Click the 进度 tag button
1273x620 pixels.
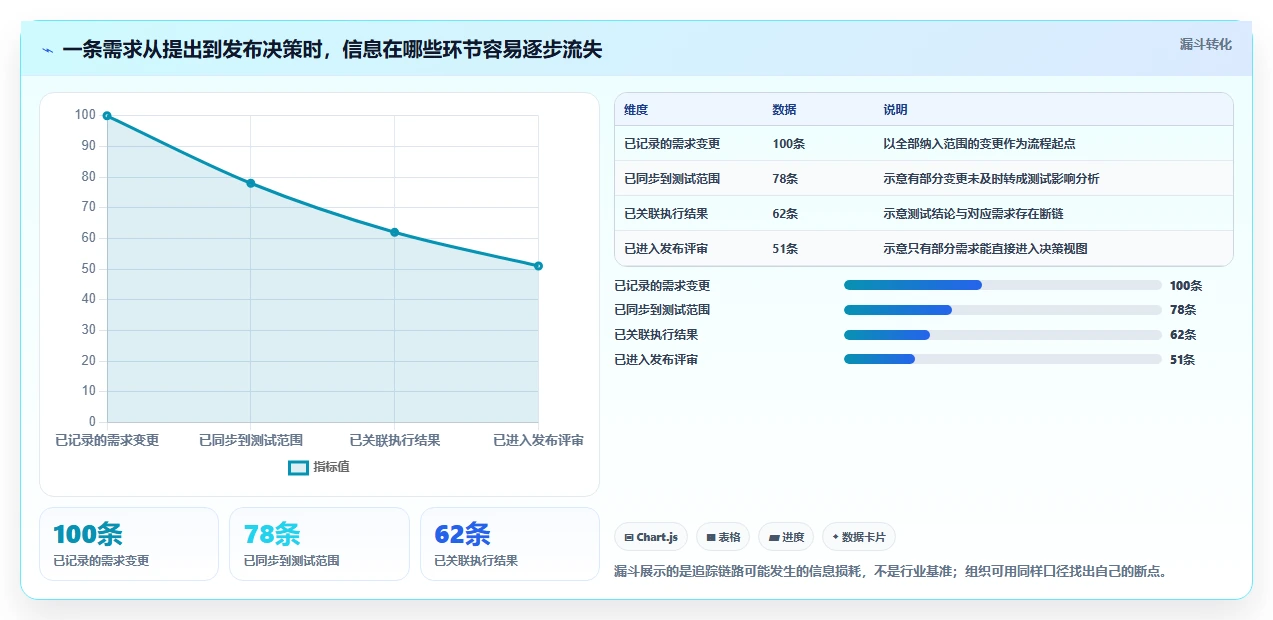point(786,537)
